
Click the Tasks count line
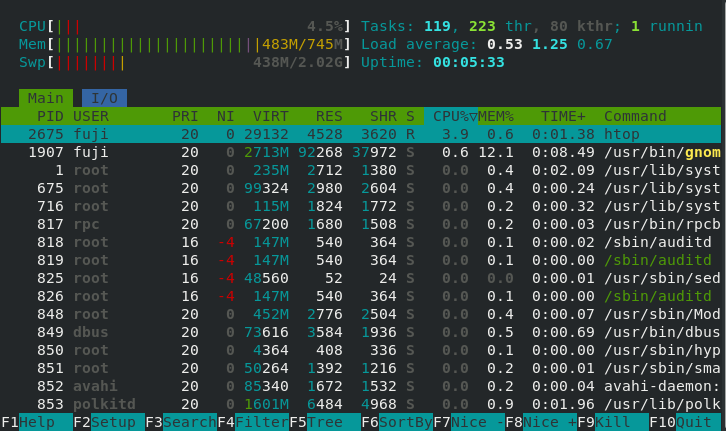(532, 26)
